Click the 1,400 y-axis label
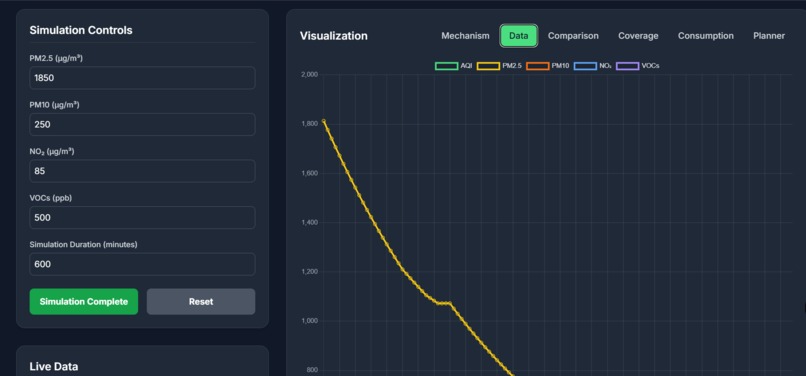This screenshot has height=376, width=806. pos(309,223)
